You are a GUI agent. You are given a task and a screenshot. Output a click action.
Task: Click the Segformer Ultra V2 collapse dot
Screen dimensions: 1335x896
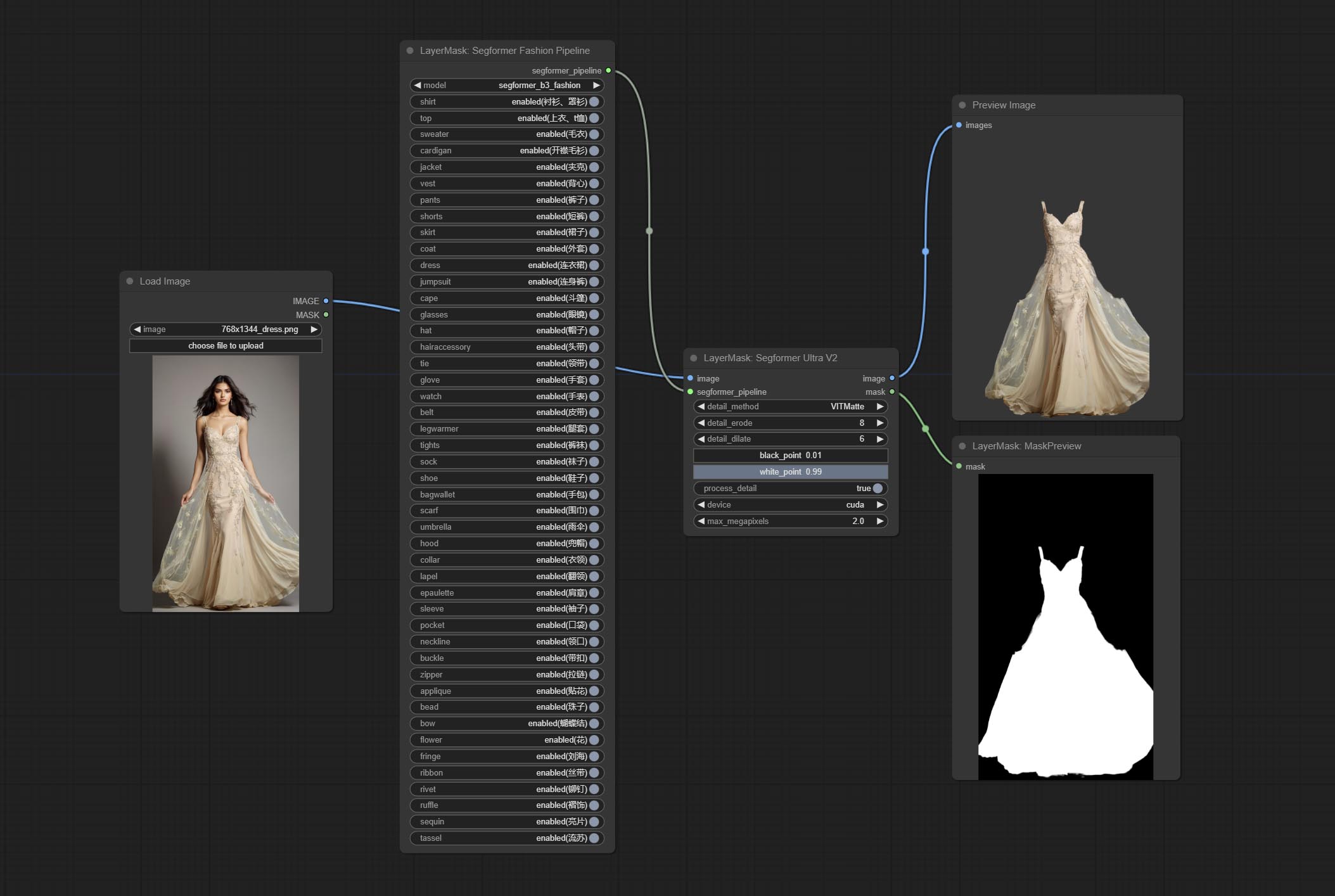click(x=694, y=358)
